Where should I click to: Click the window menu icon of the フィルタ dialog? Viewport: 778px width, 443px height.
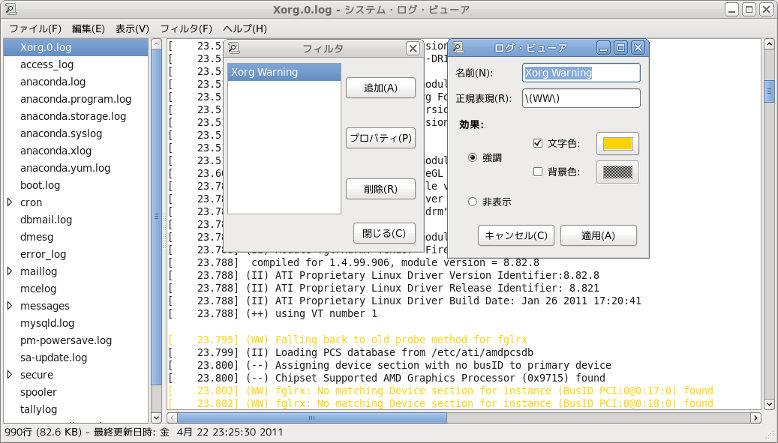click(233, 48)
